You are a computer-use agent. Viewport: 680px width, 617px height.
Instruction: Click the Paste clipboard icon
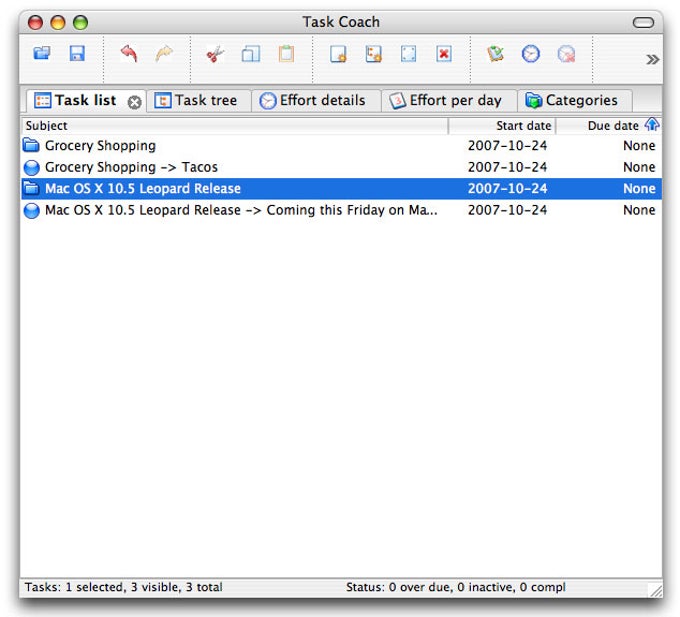[x=286, y=54]
